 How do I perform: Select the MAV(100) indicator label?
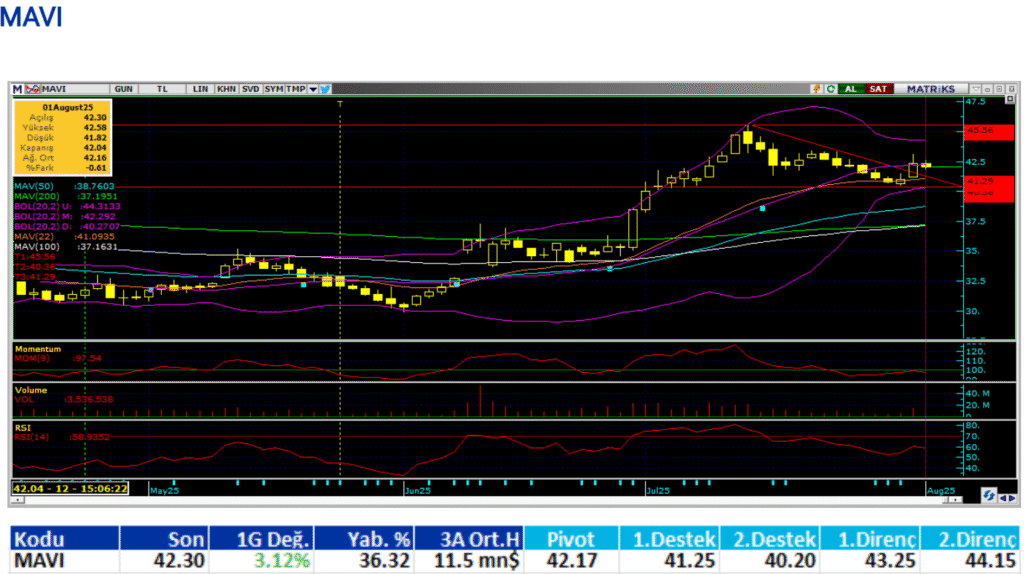point(66,247)
